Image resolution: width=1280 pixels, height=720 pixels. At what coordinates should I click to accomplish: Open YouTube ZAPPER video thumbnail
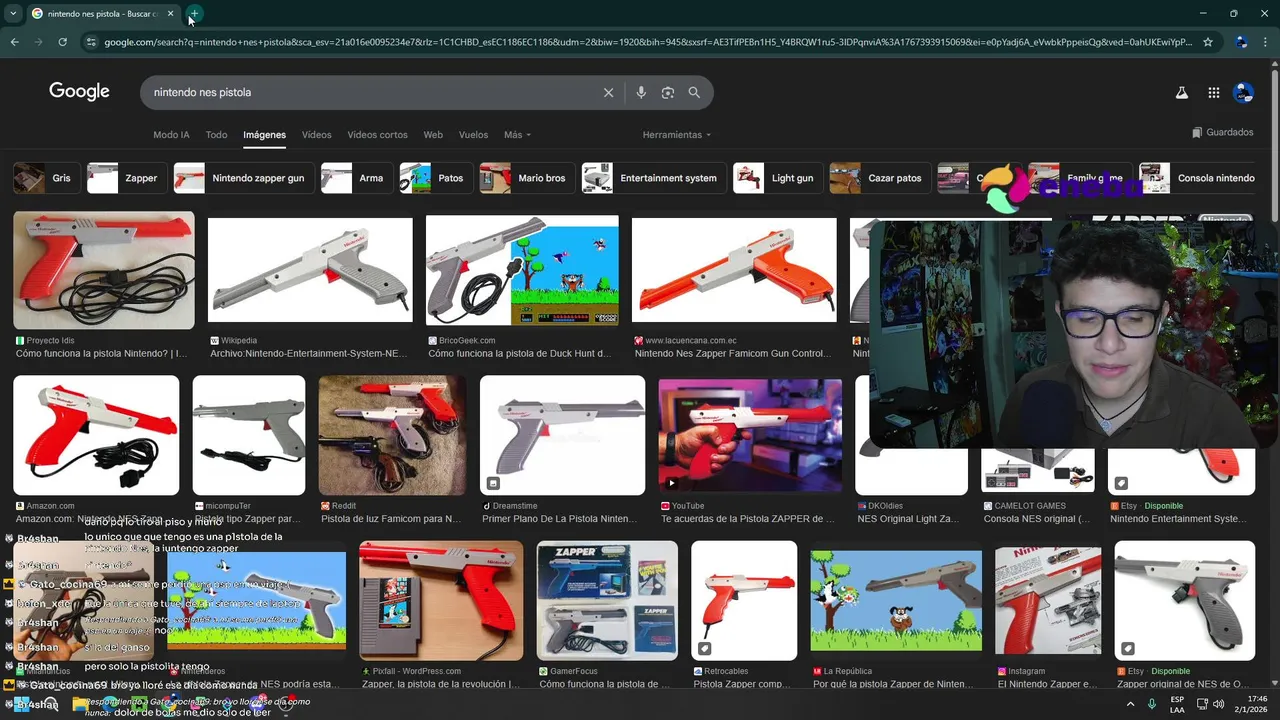750,435
